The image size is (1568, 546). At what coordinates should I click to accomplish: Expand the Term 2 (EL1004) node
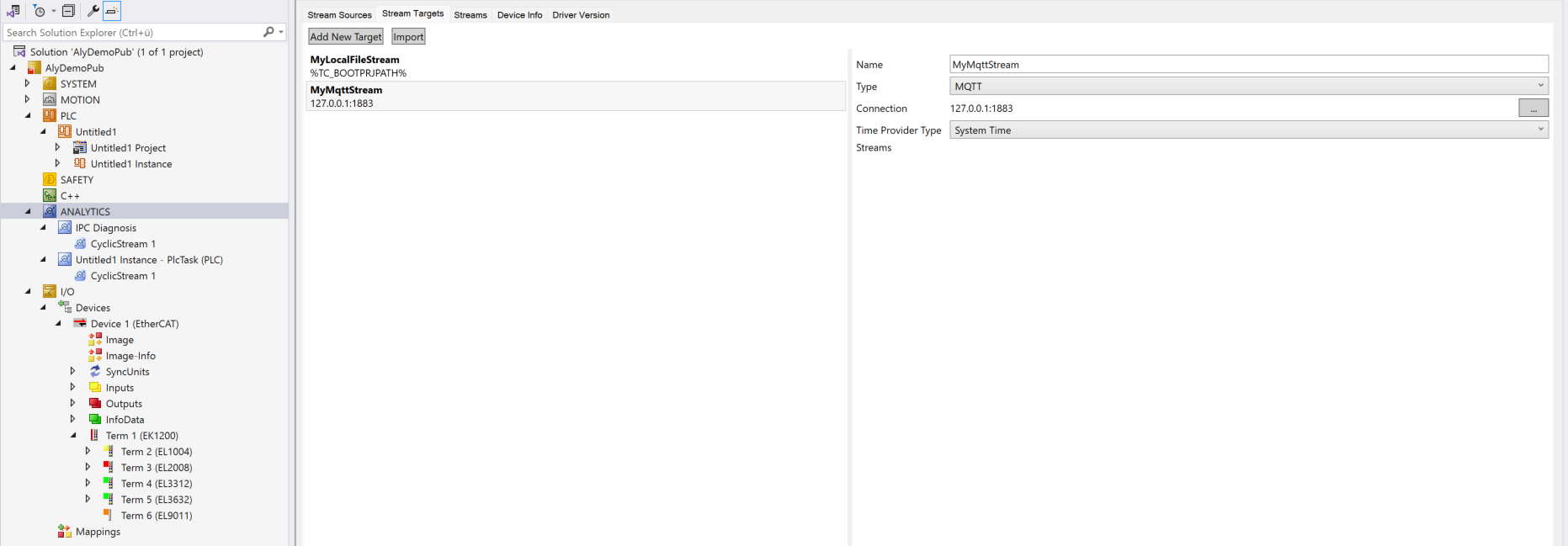pos(88,451)
